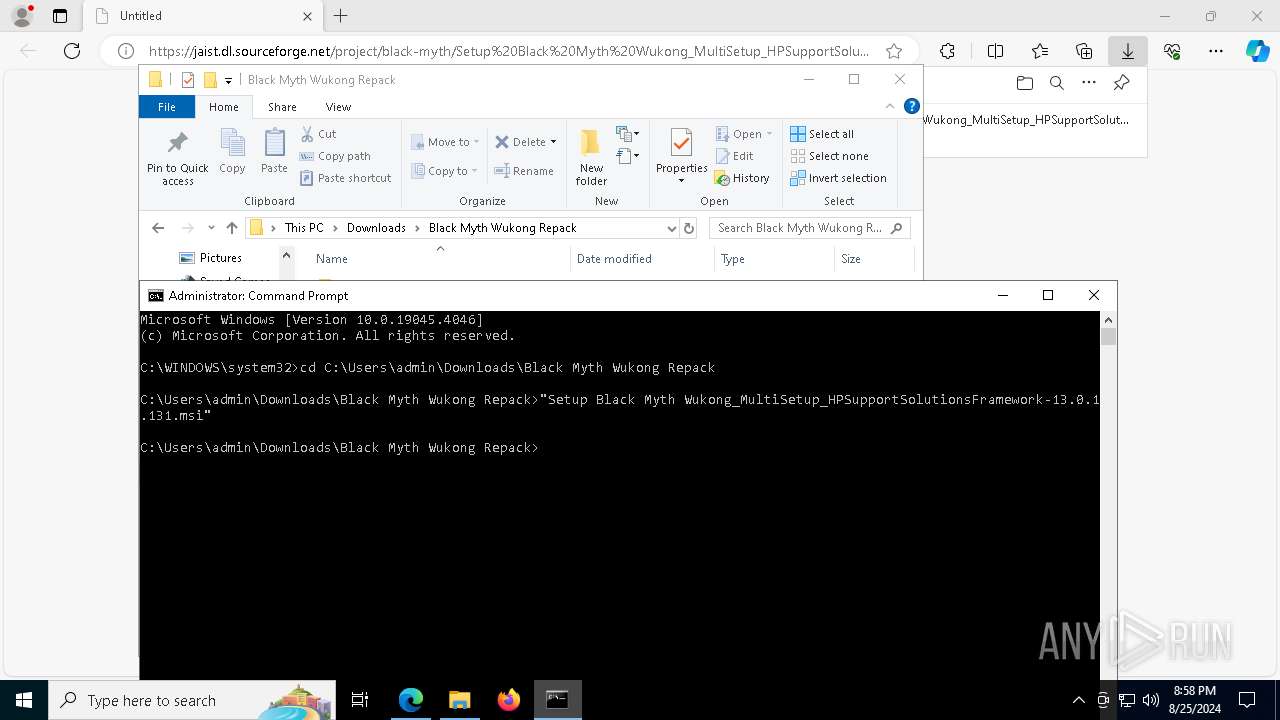Open Copilot in Edge
Image resolution: width=1280 pixels, height=720 pixels.
click(1257, 51)
